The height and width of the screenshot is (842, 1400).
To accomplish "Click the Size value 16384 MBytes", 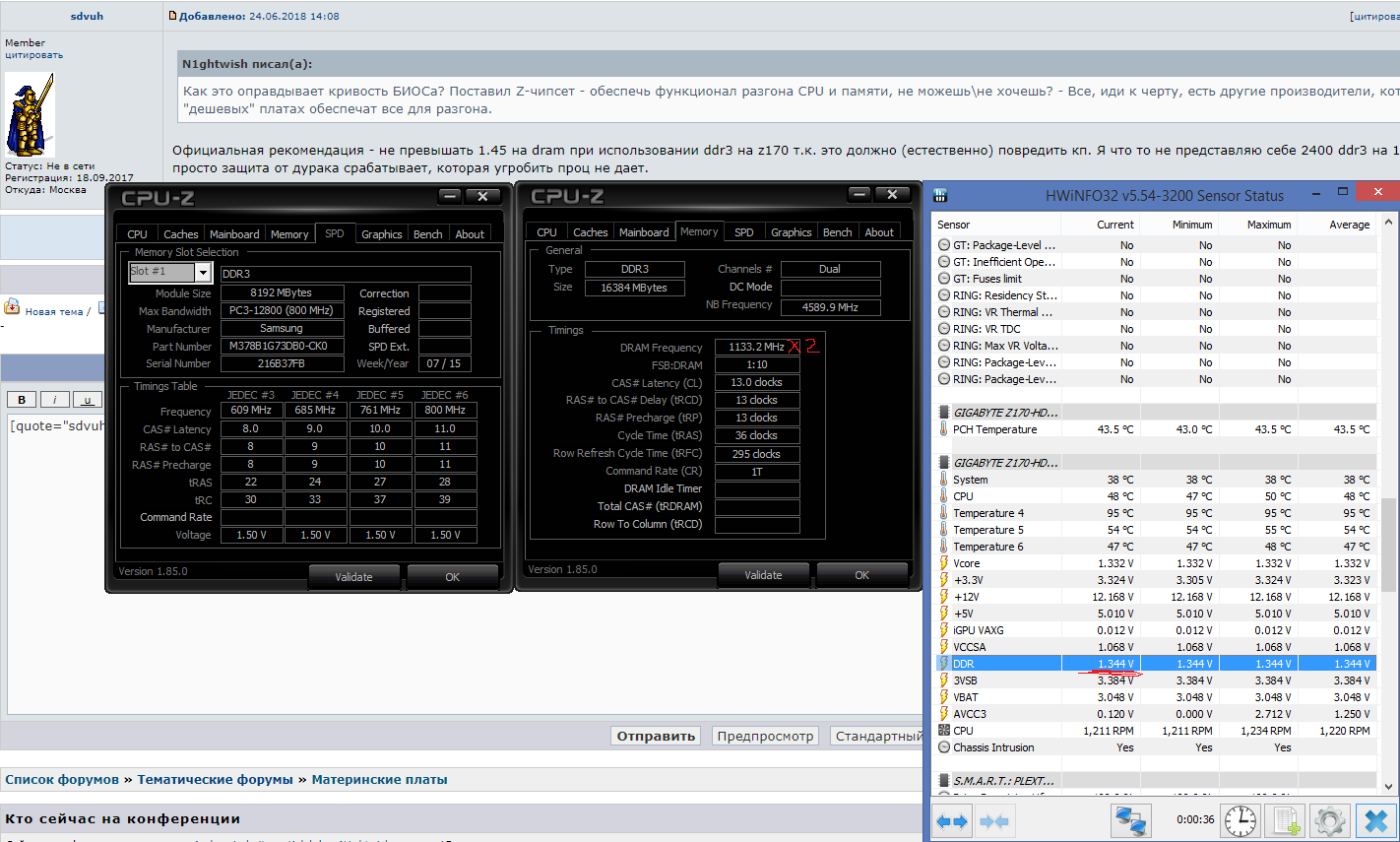I will [635, 288].
